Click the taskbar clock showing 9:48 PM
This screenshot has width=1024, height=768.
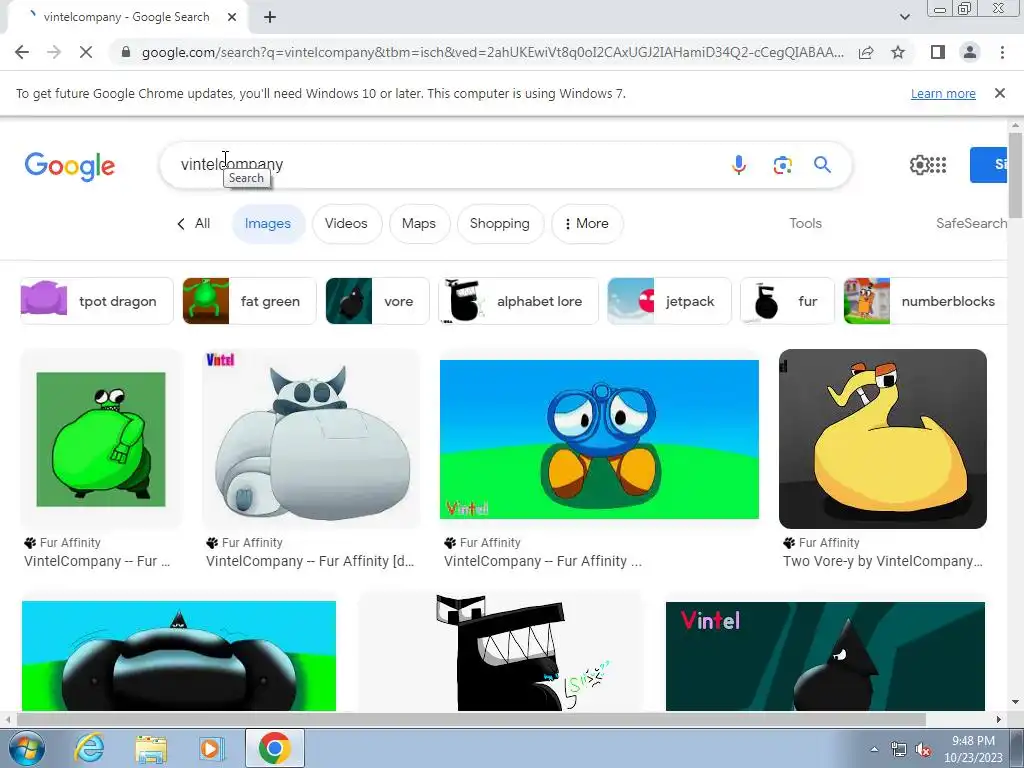(973, 748)
